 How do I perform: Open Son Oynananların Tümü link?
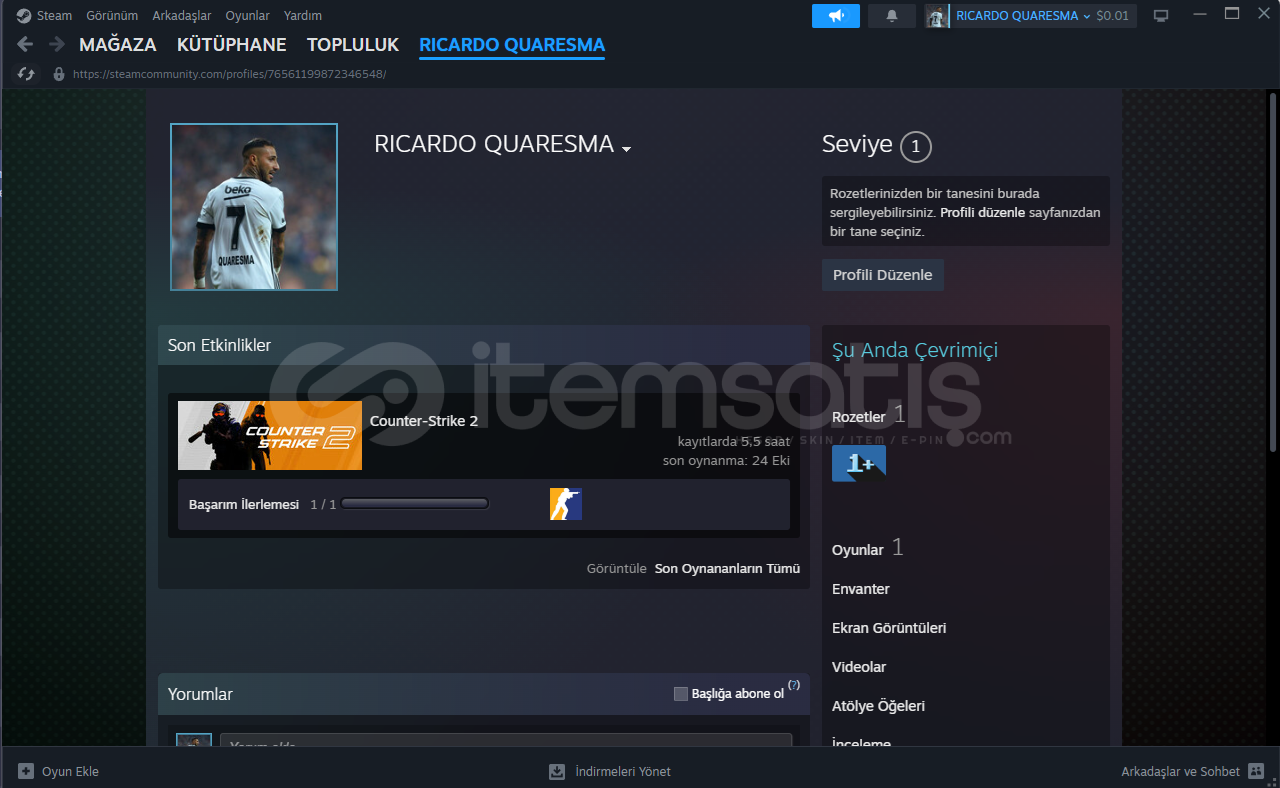coord(727,569)
